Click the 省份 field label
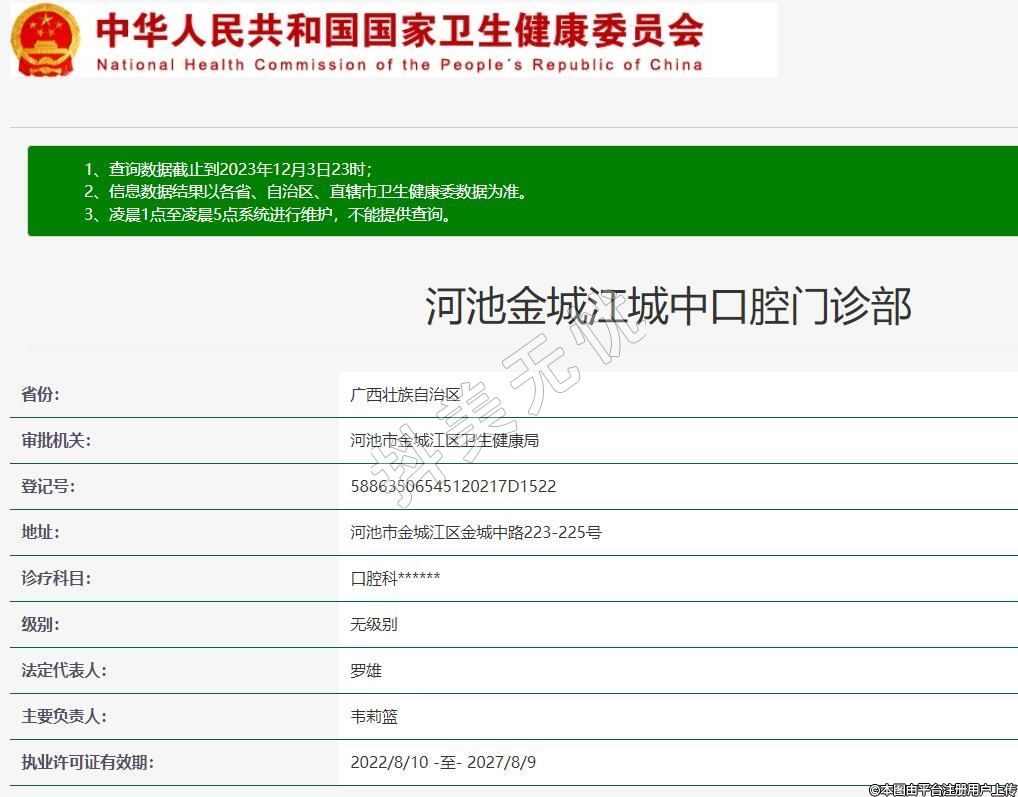 (41, 395)
